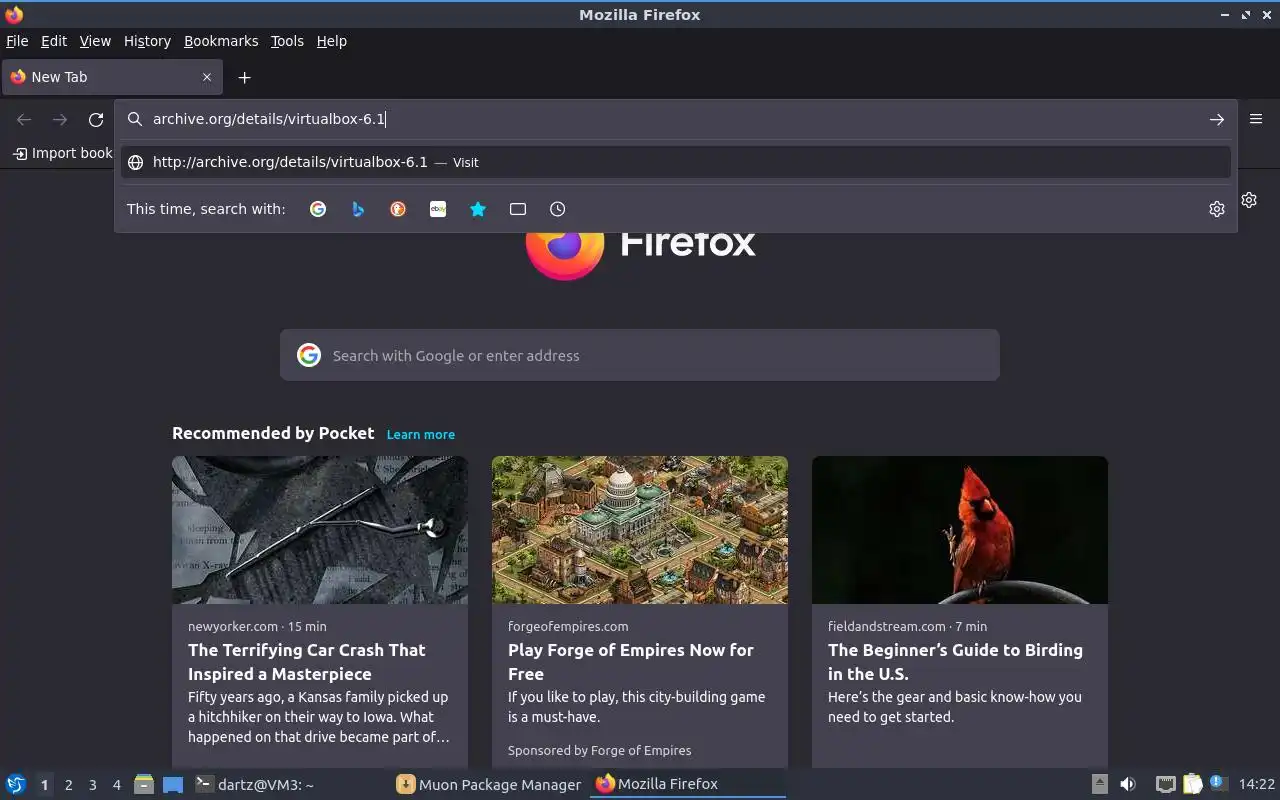Open the View menu
This screenshot has width=1280, height=800.
click(95, 41)
